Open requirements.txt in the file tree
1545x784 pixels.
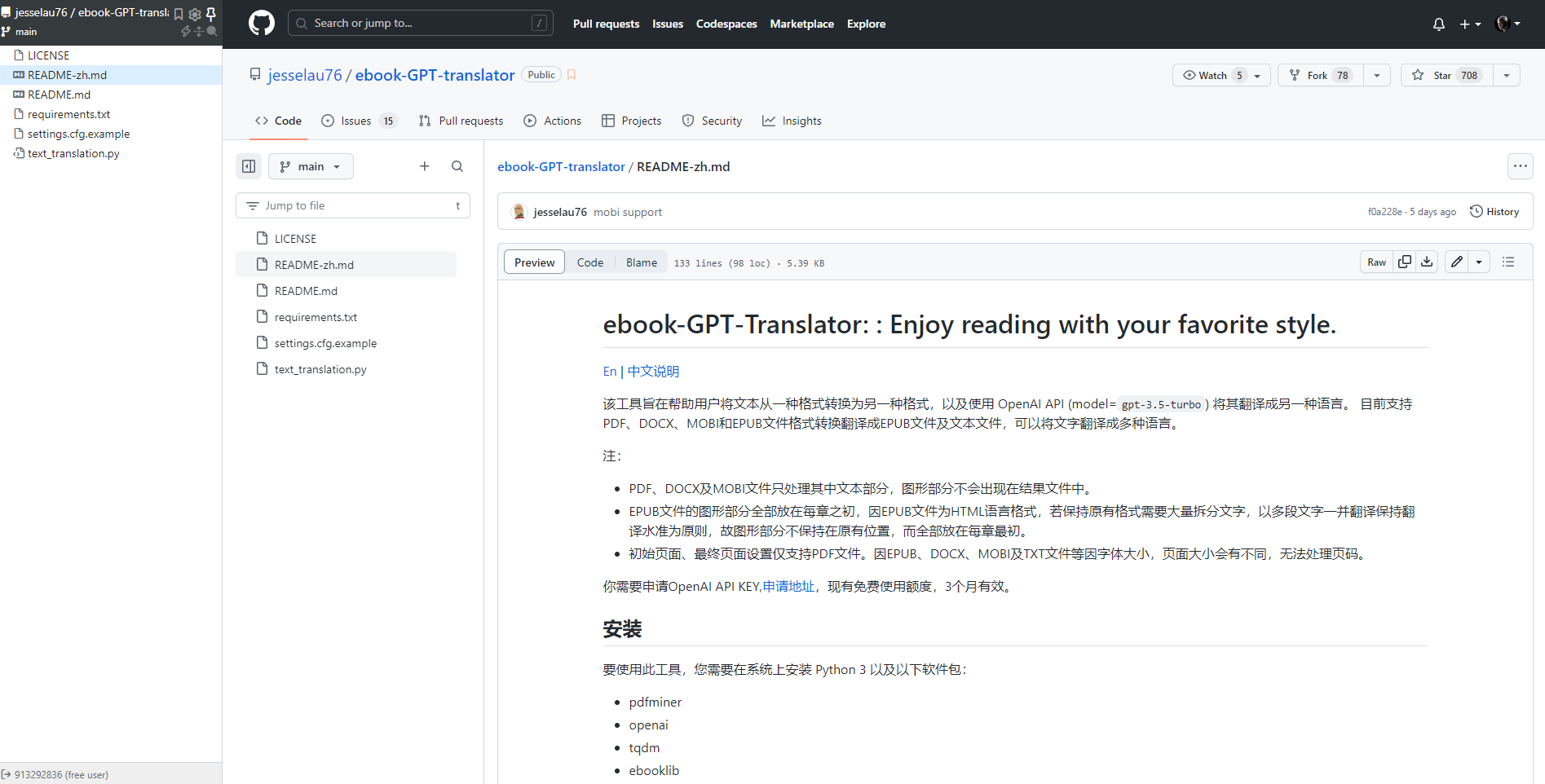346,317
